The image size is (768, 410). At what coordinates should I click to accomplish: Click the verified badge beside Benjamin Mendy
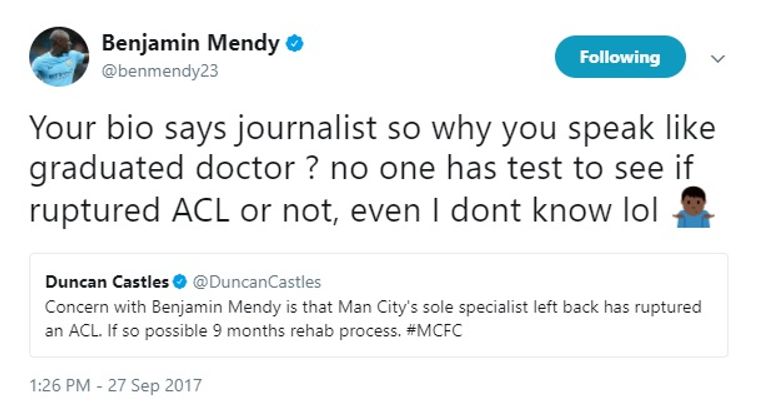295,44
